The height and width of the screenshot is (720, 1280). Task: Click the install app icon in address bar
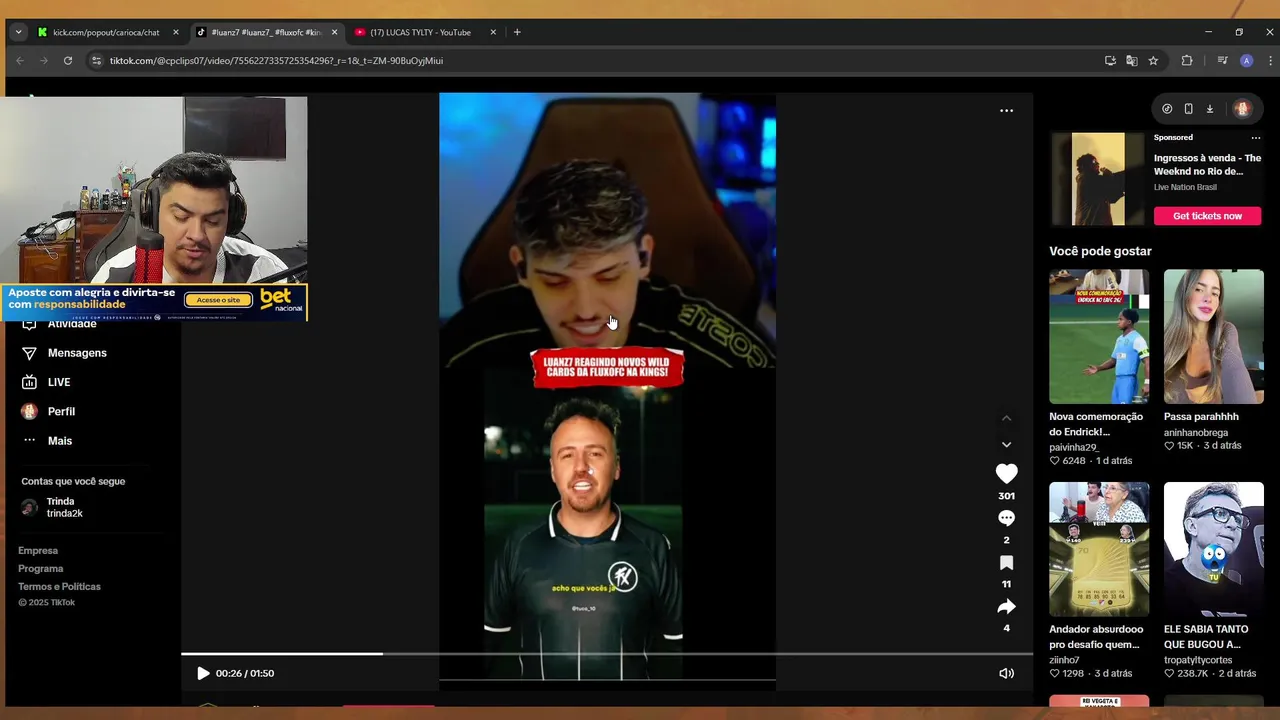[1110, 60]
